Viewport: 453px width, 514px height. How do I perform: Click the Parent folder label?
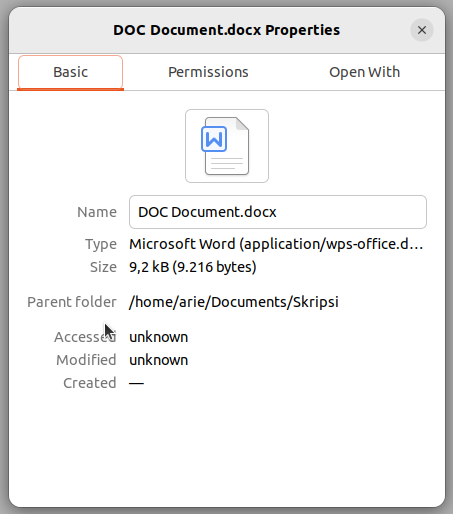(x=72, y=302)
